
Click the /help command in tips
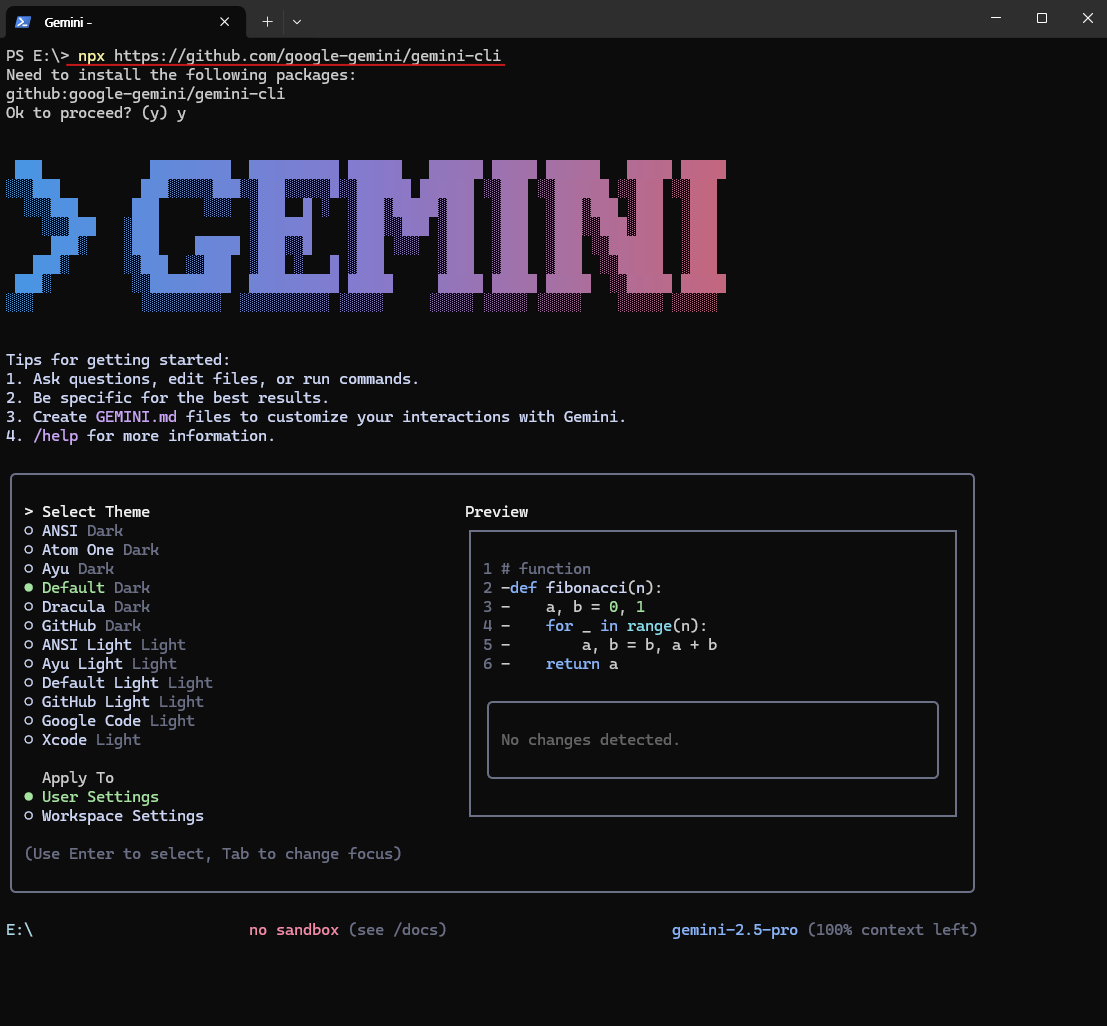(x=56, y=436)
